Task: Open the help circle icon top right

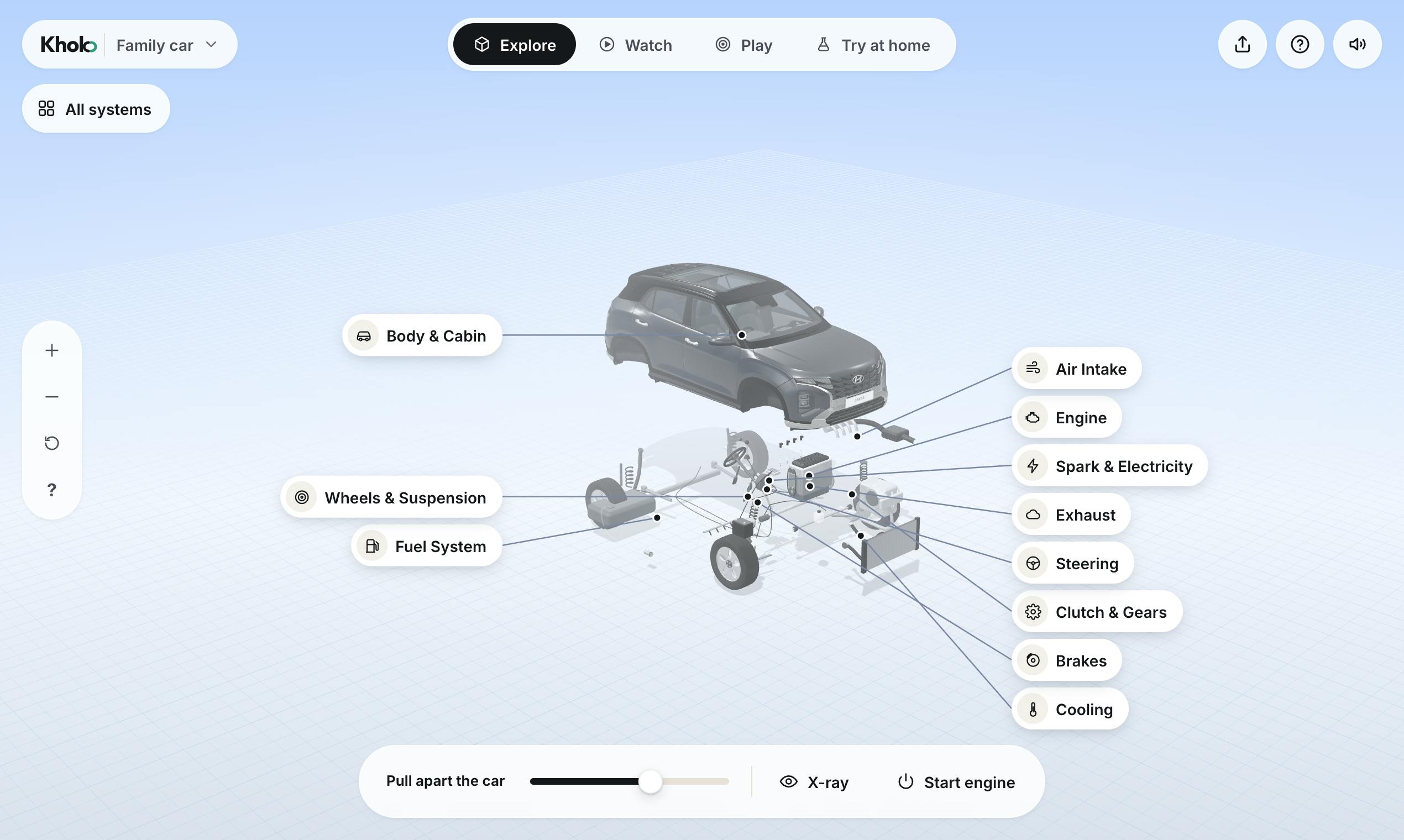Action: (x=1300, y=44)
